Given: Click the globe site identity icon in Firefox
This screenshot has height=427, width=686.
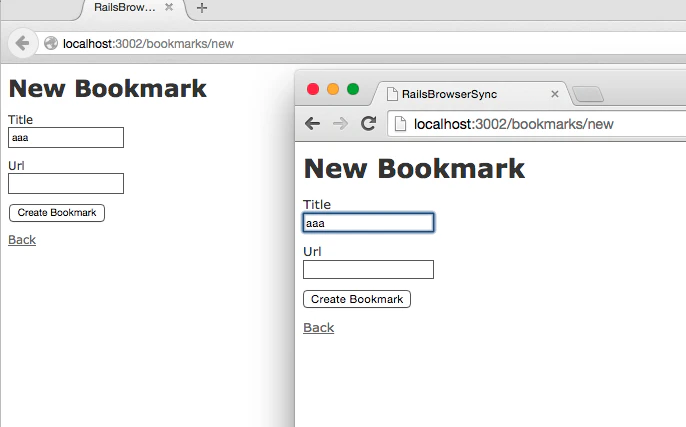Looking at the screenshot, I should (51, 43).
